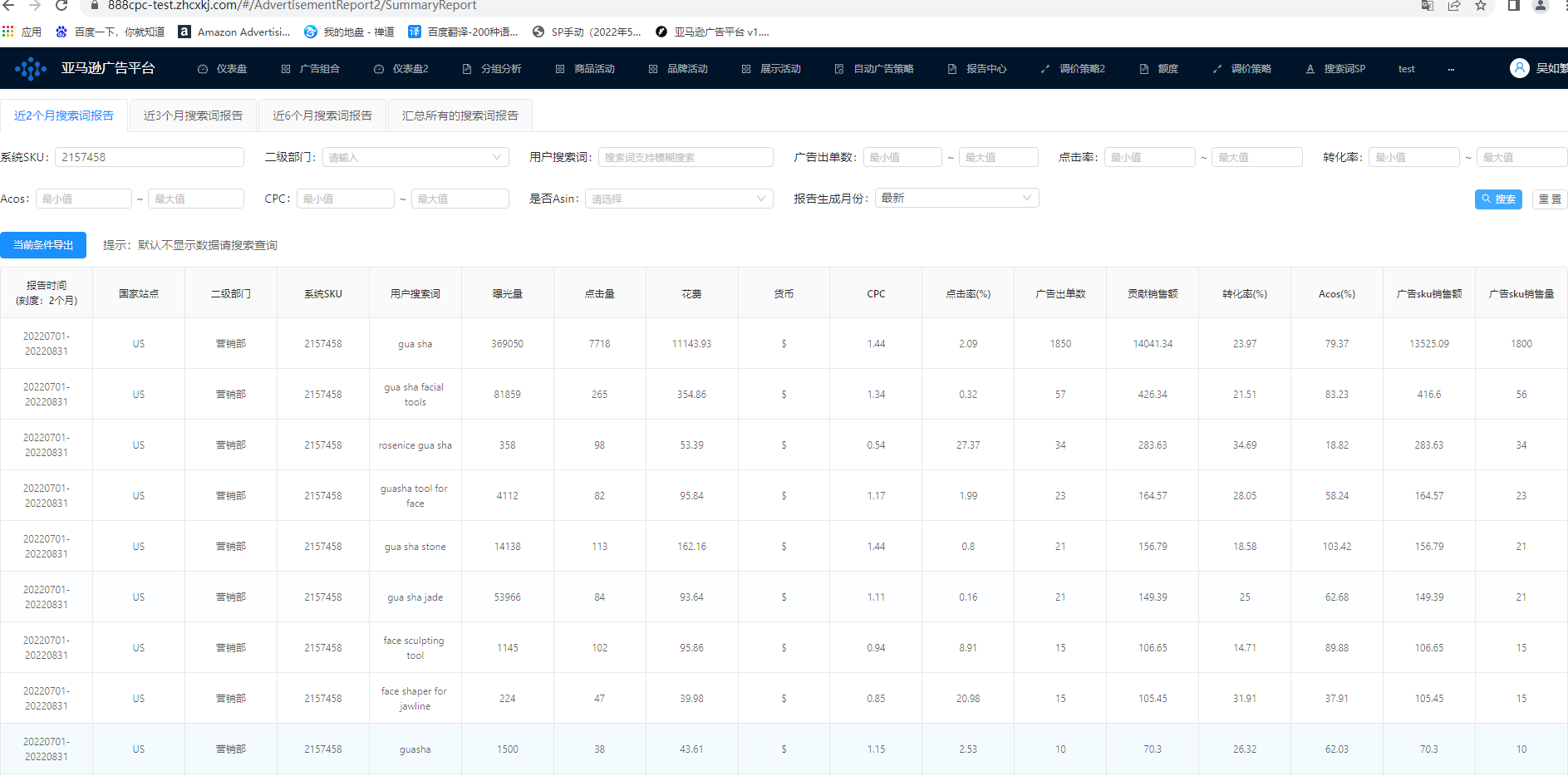Open the 商品活动 nav item
Viewport: 1568px width, 776px height.
click(x=585, y=69)
